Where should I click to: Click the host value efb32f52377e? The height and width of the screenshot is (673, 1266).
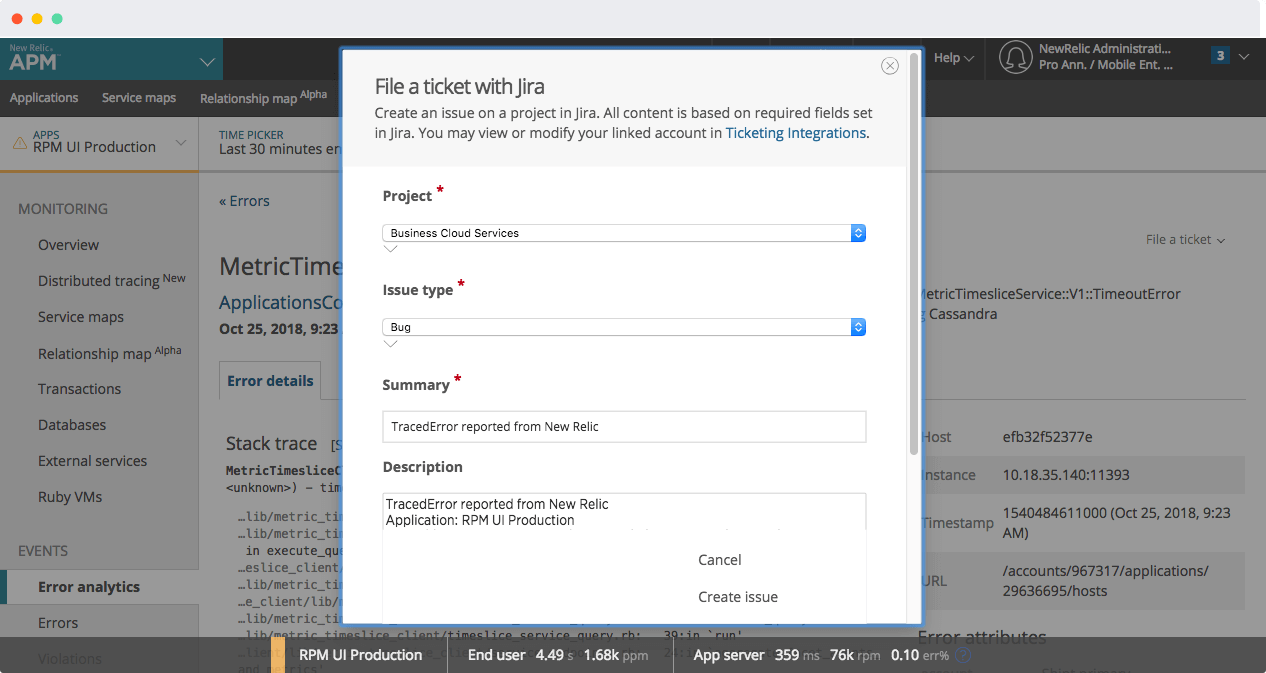point(1047,437)
